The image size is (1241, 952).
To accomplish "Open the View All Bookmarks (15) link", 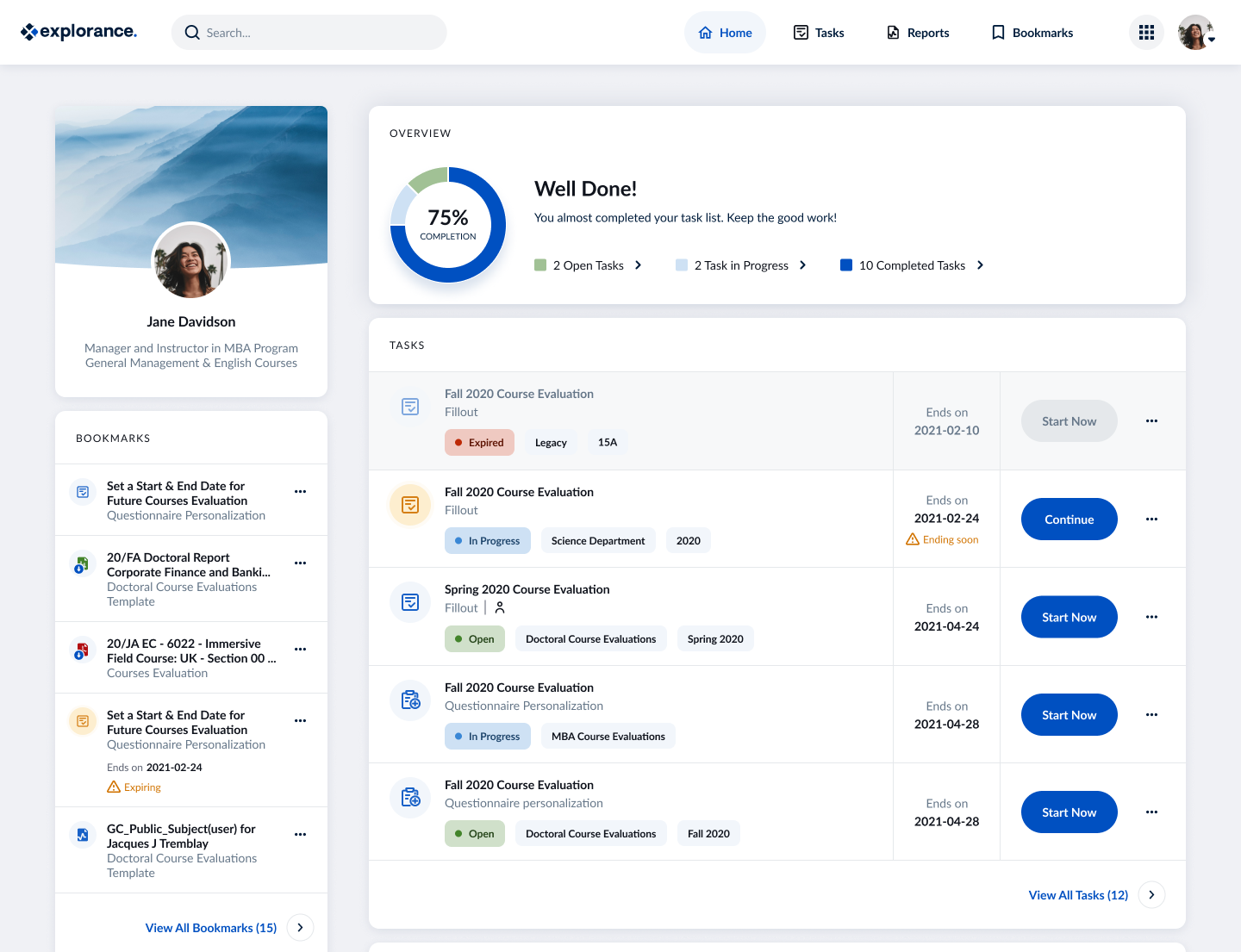I will click(x=211, y=928).
